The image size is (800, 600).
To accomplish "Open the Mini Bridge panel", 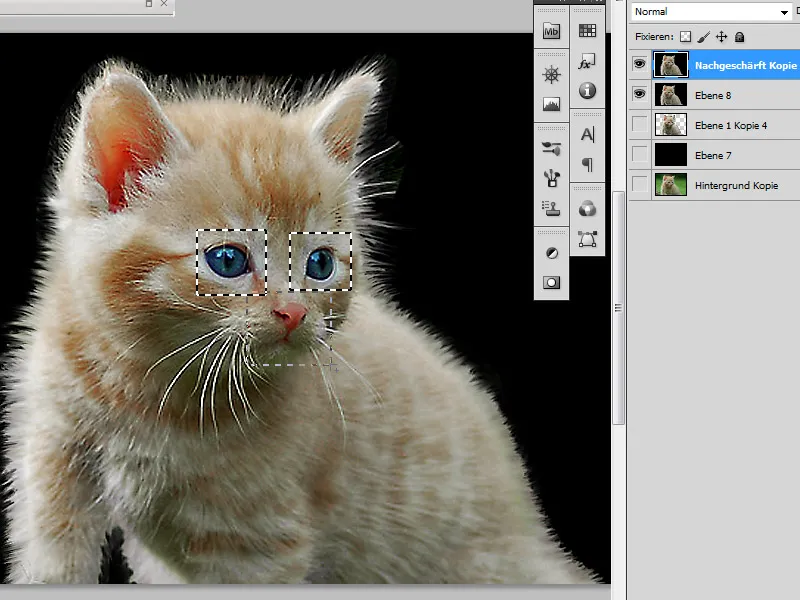I will 551,29.
